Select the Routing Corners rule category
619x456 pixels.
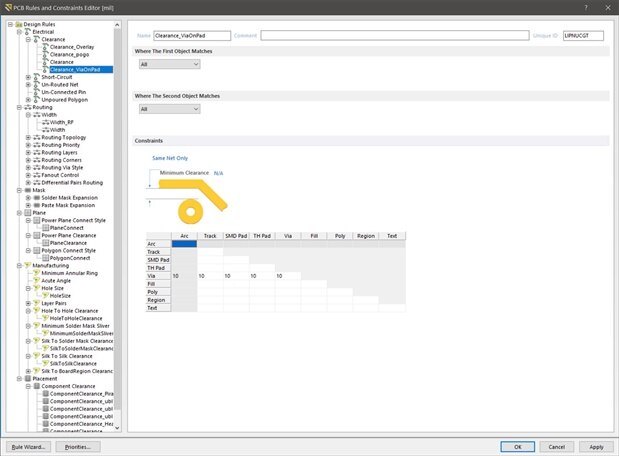click(62, 160)
